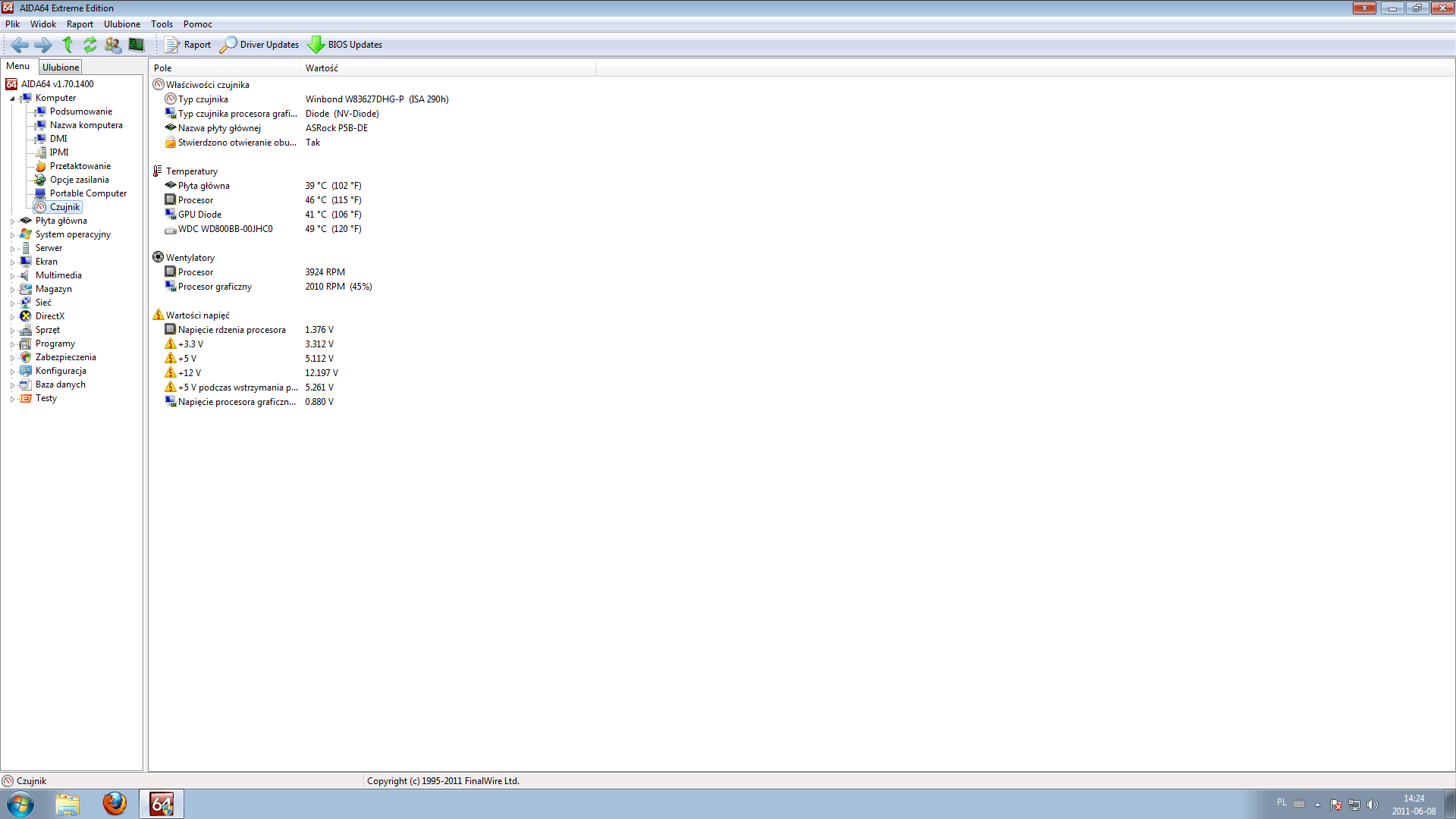Select IPMI in the tree

(x=59, y=152)
